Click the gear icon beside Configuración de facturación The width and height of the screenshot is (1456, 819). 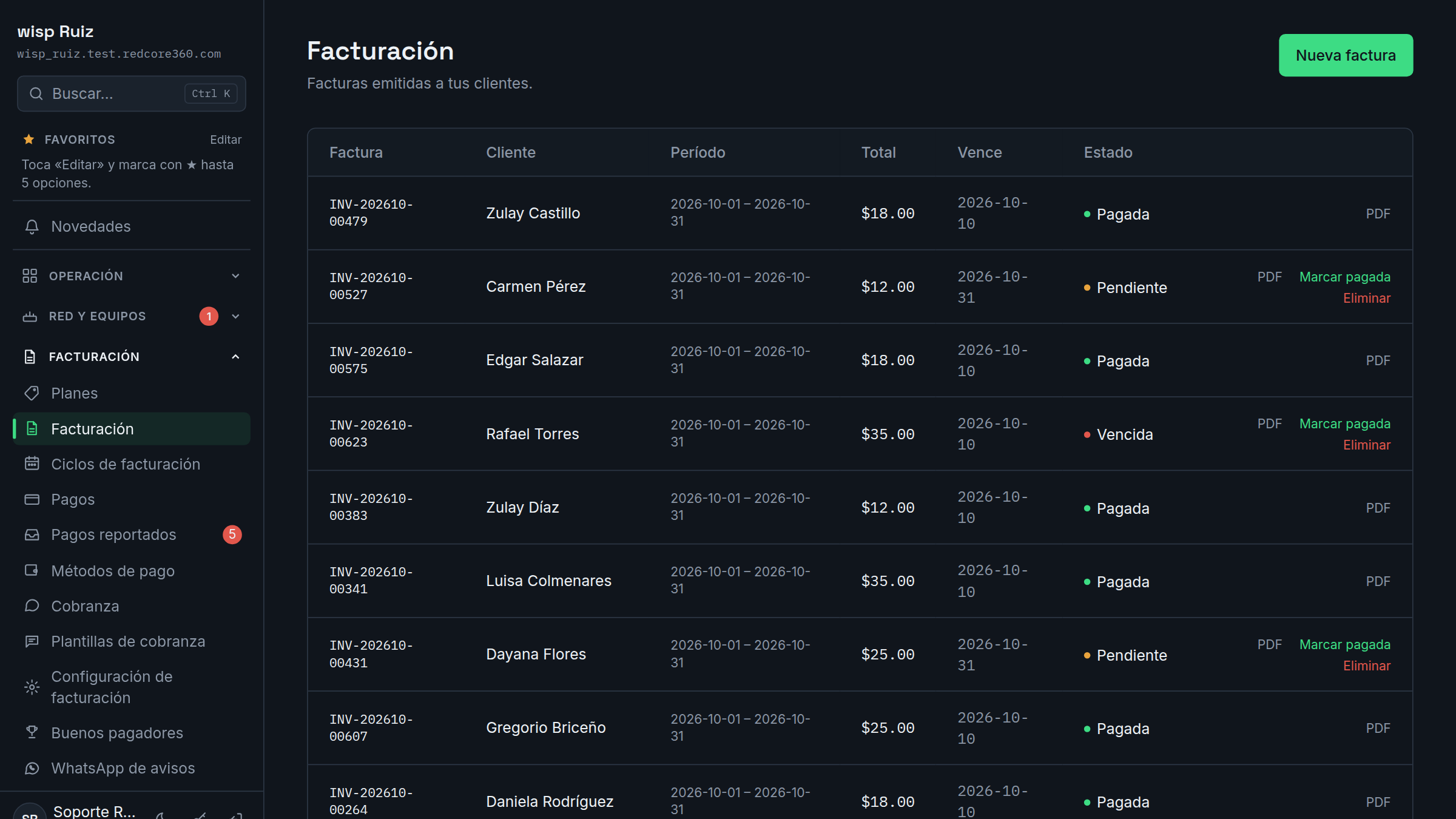32,687
